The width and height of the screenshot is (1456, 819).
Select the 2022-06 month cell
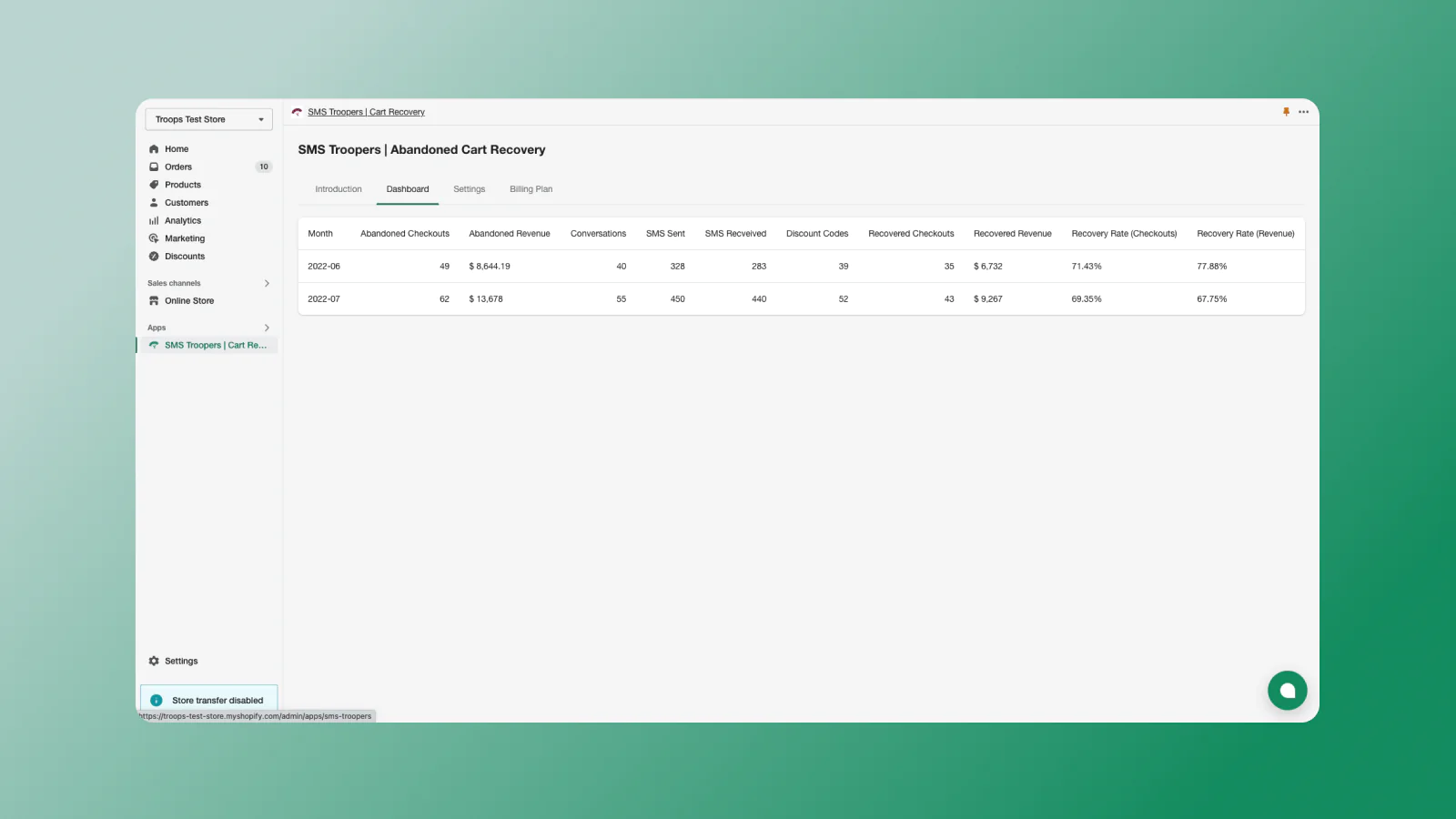coord(324,267)
